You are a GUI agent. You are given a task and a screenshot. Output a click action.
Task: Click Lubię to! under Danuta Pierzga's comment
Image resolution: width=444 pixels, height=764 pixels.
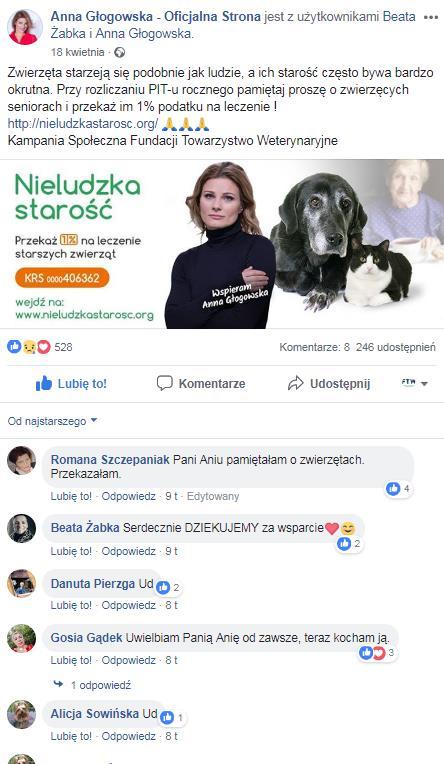[x=71, y=605]
